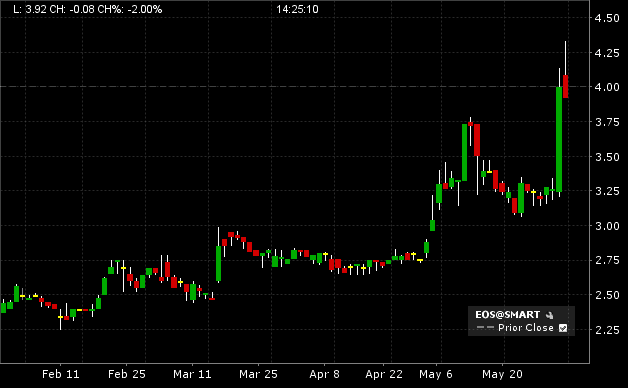
Task: Select the 3.50 price axis label
Action: (607, 157)
